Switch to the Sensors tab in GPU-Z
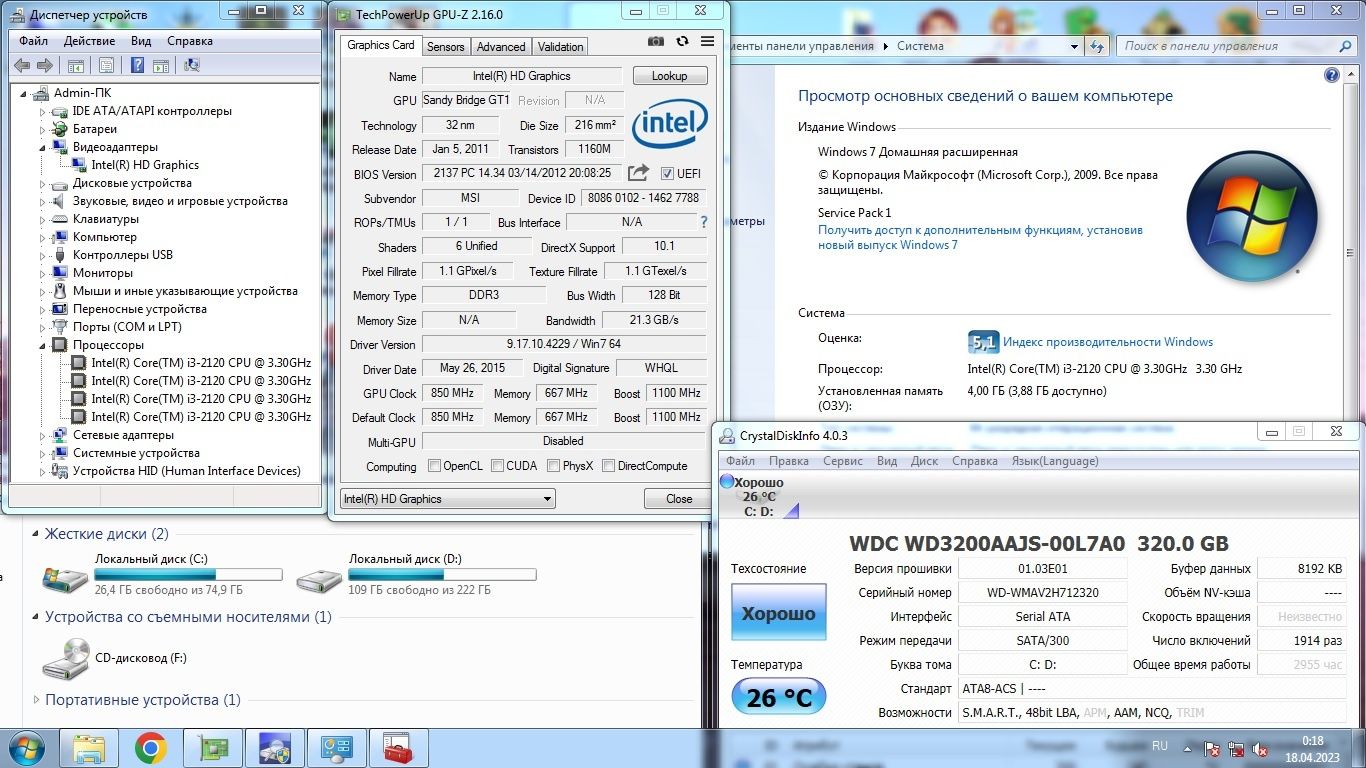Screen dimensions: 1366x768 [445, 47]
